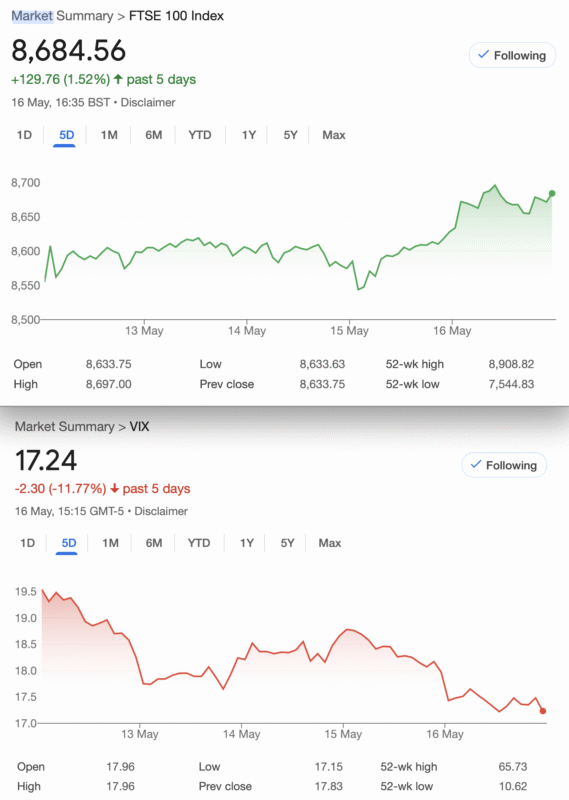
Task: Select Max tab in VIX chart
Action: 330,543
